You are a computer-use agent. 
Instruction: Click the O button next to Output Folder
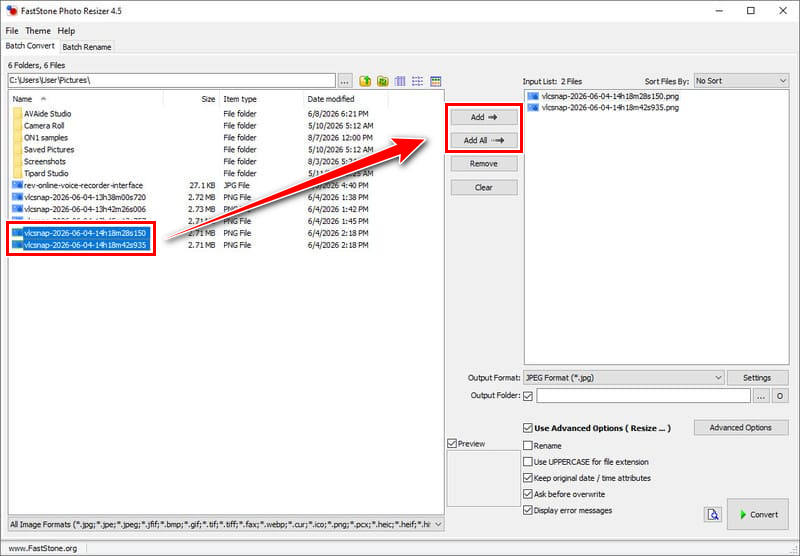[780, 396]
